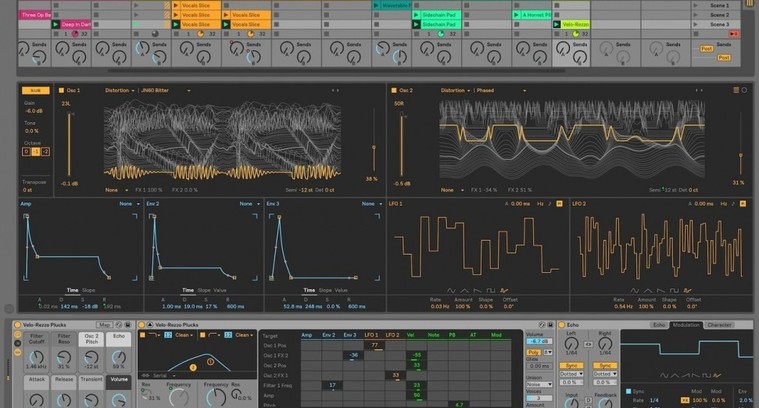Screen dimensions: 759x408
Task: Toggle the SUB oscillator on
Action: click(x=35, y=91)
